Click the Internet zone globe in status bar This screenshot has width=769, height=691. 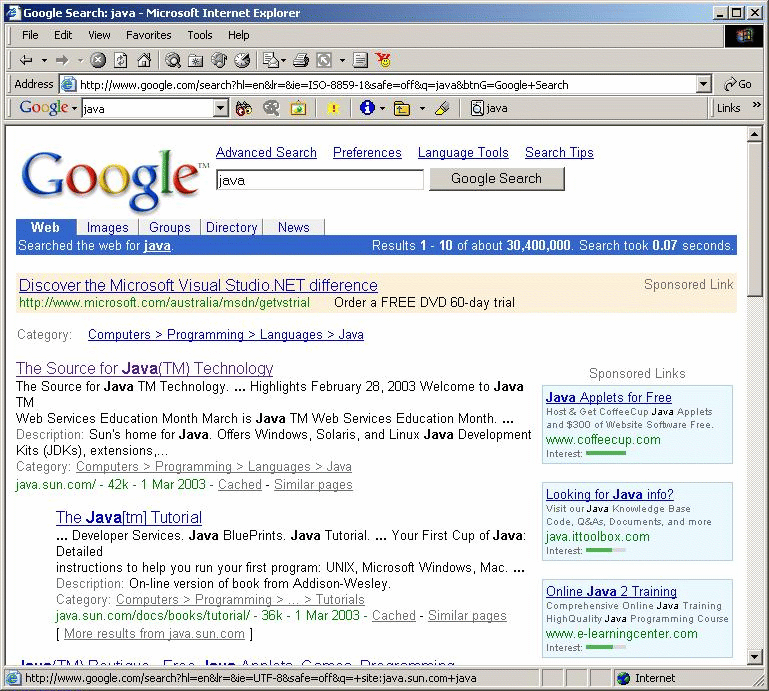[624, 678]
